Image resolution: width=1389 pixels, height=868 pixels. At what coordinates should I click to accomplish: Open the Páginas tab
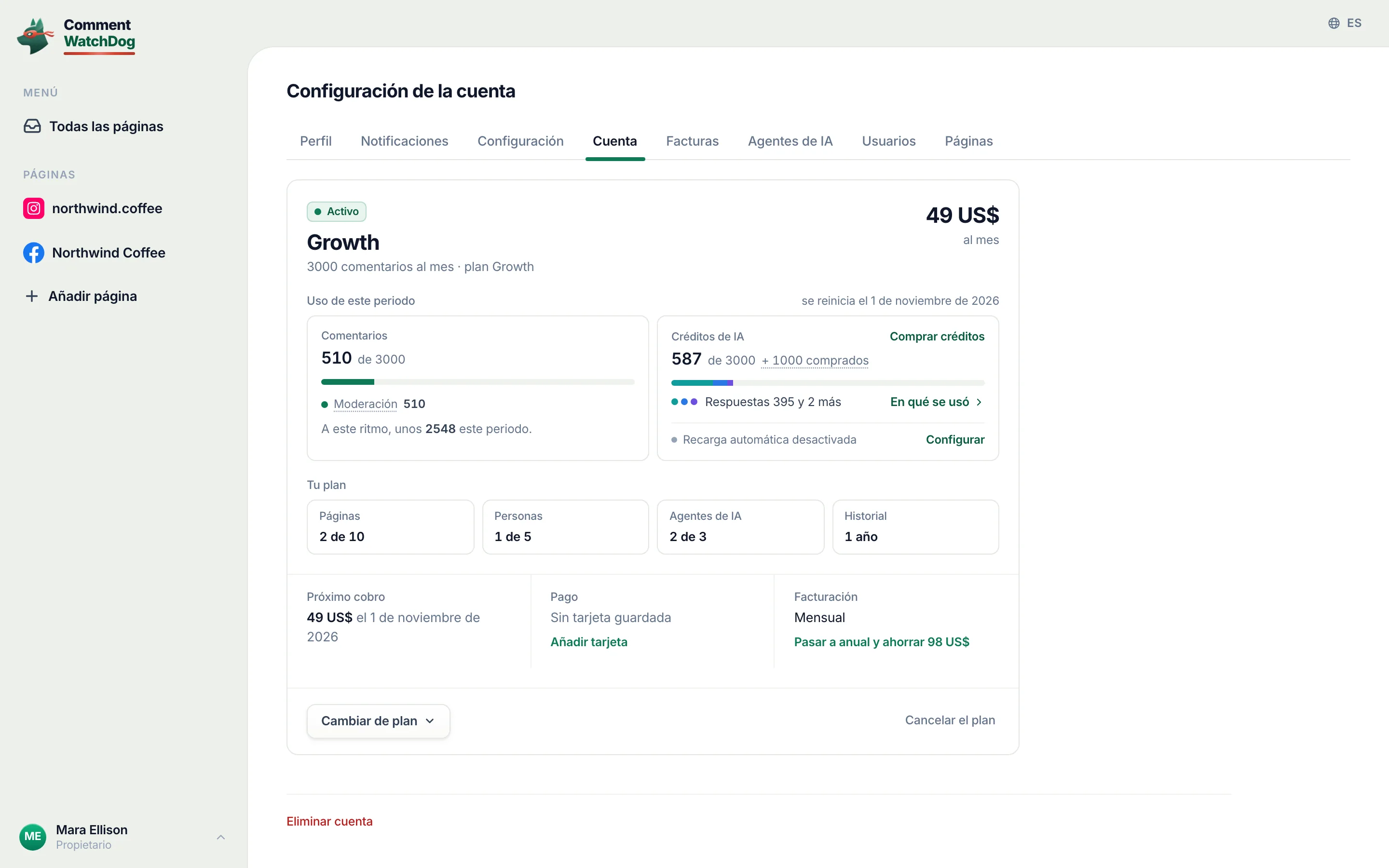[968, 141]
